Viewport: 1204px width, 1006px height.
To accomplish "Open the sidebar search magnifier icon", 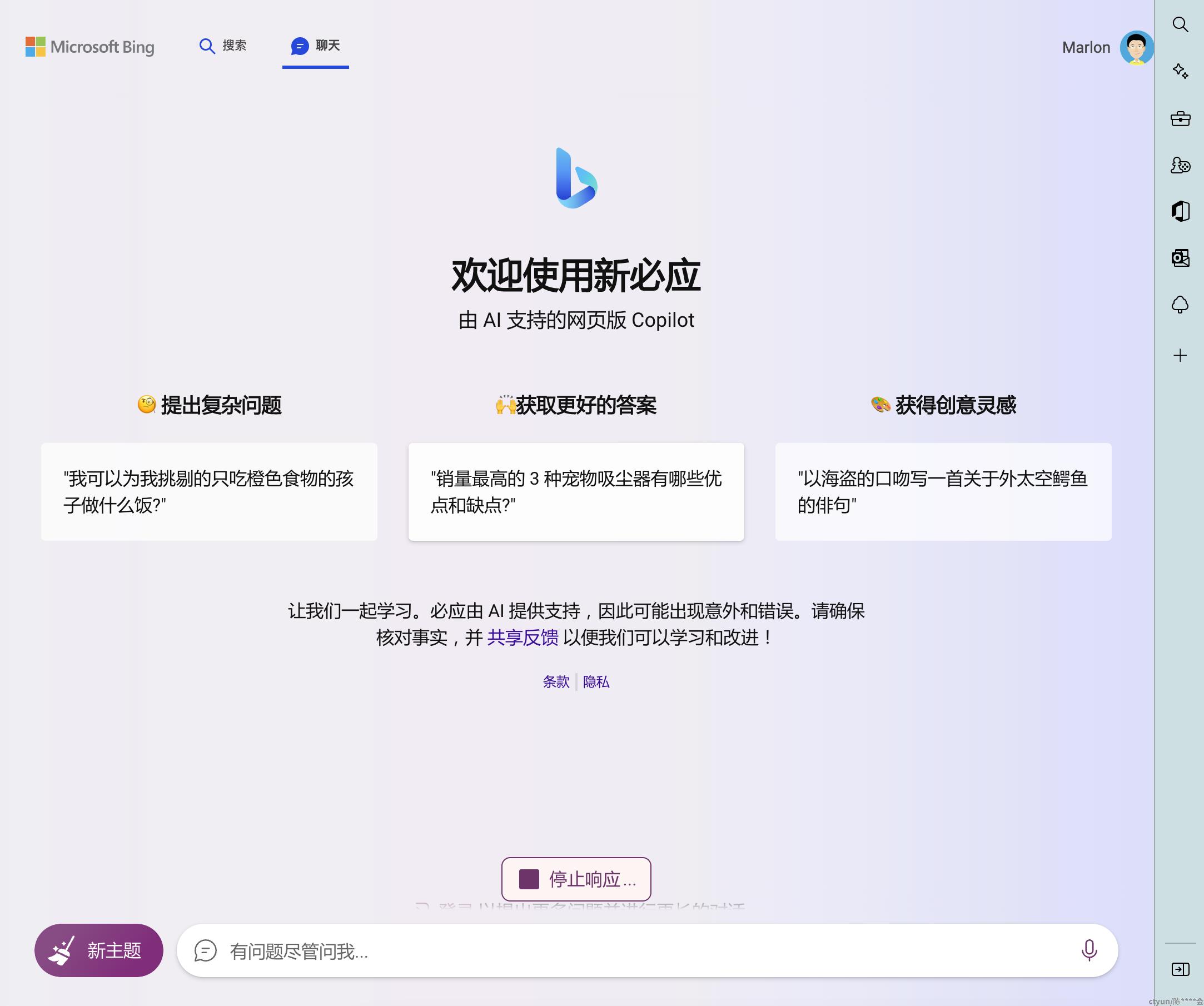I will [x=1180, y=24].
